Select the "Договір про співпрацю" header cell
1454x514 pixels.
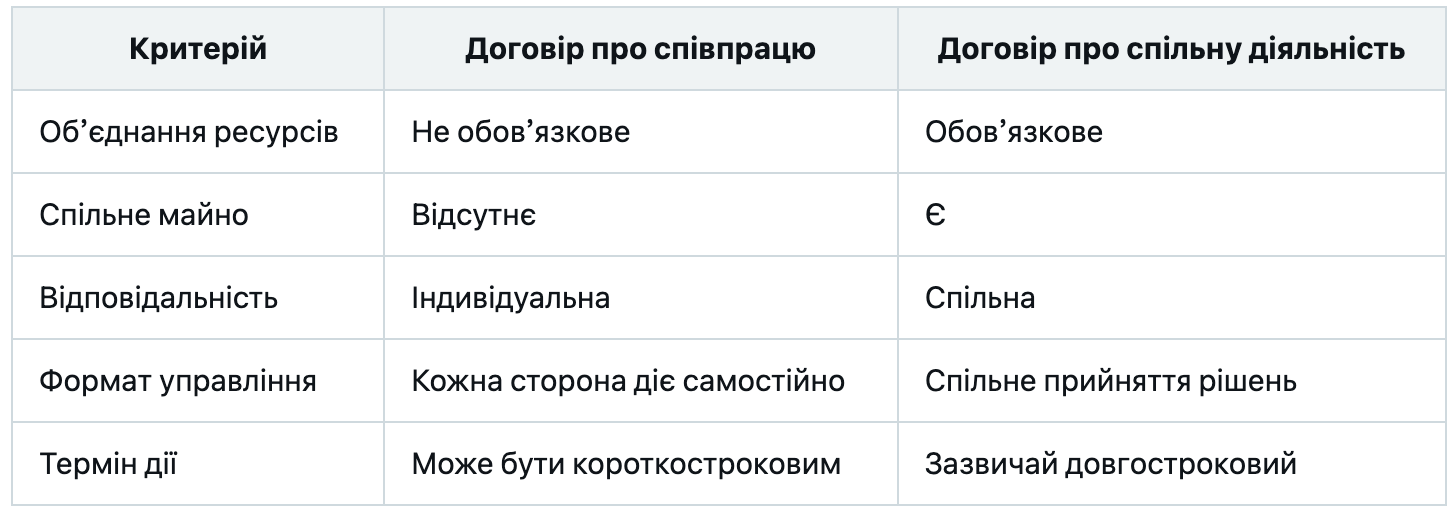(x=641, y=50)
